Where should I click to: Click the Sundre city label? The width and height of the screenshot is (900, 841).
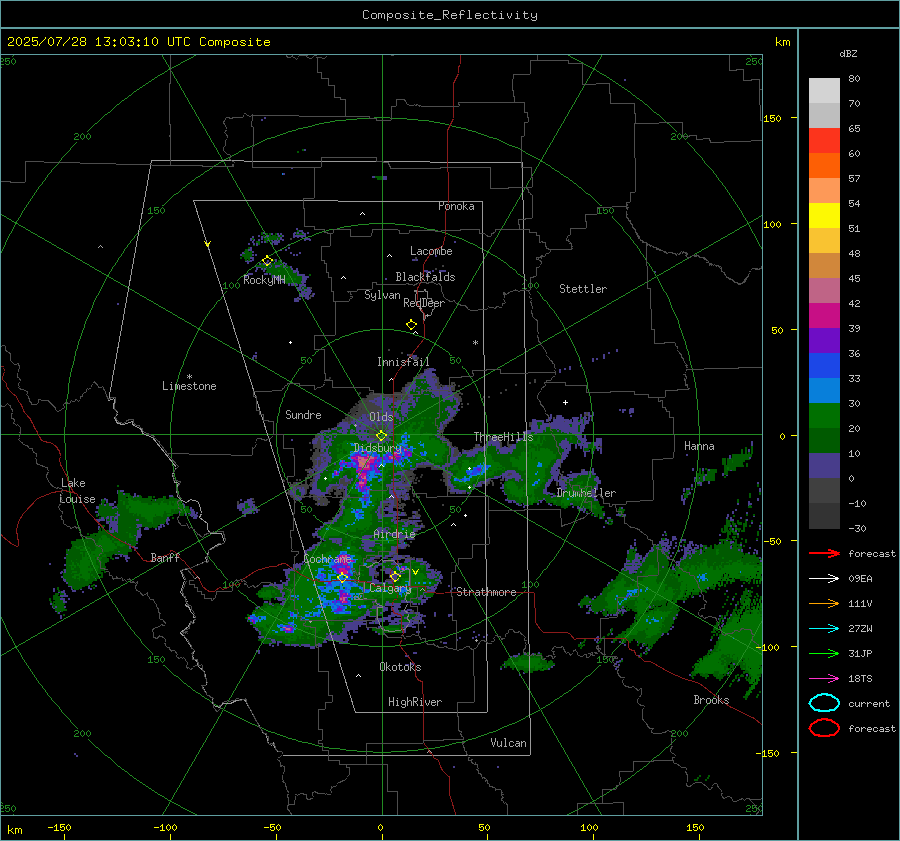(x=303, y=414)
